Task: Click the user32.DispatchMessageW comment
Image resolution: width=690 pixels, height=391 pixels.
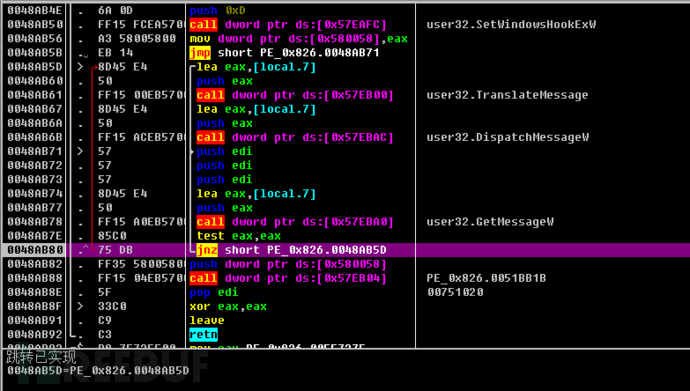Action: pos(507,137)
